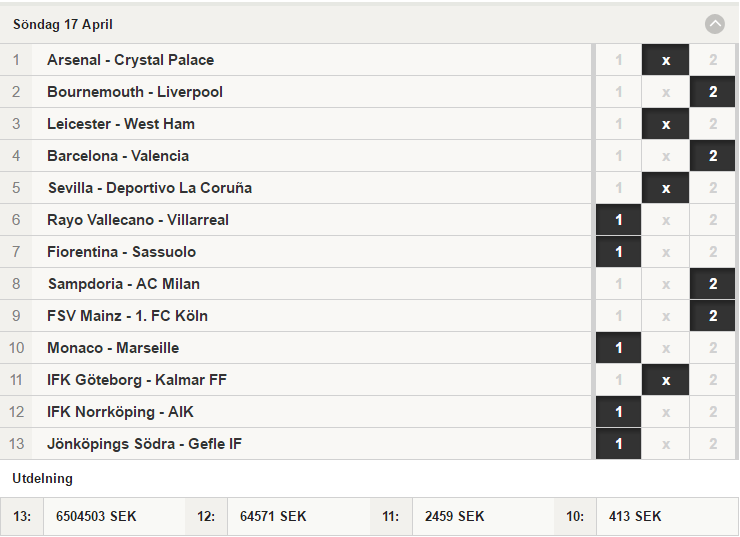Click the 12 rätt payout 64571 SEK
This screenshot has height=537, width=740.
273,516
